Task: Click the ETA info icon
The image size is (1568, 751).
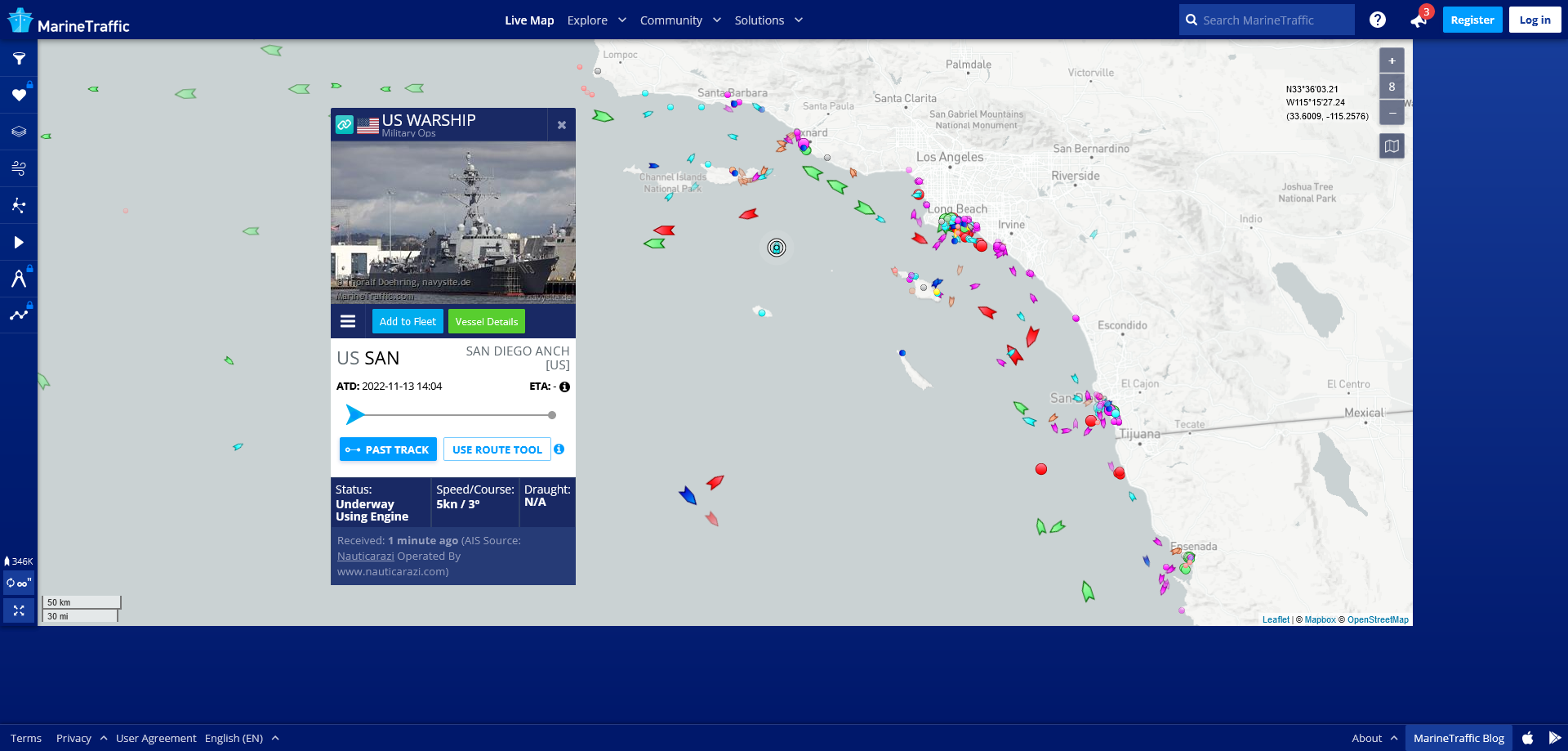Action: click(x=564, y=387)
